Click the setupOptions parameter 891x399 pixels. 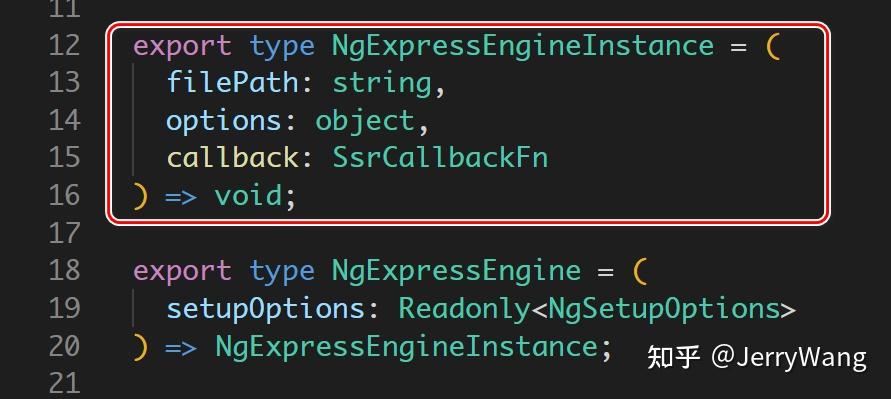tap(265, 309)
